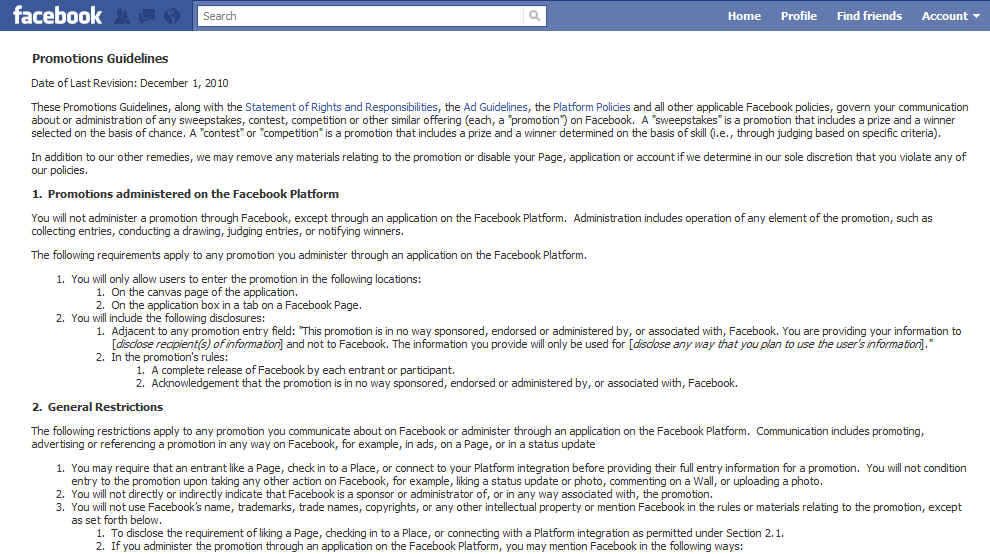Visit the Platform Policies link
Screen dimensions: 990x554
[592, 107]
